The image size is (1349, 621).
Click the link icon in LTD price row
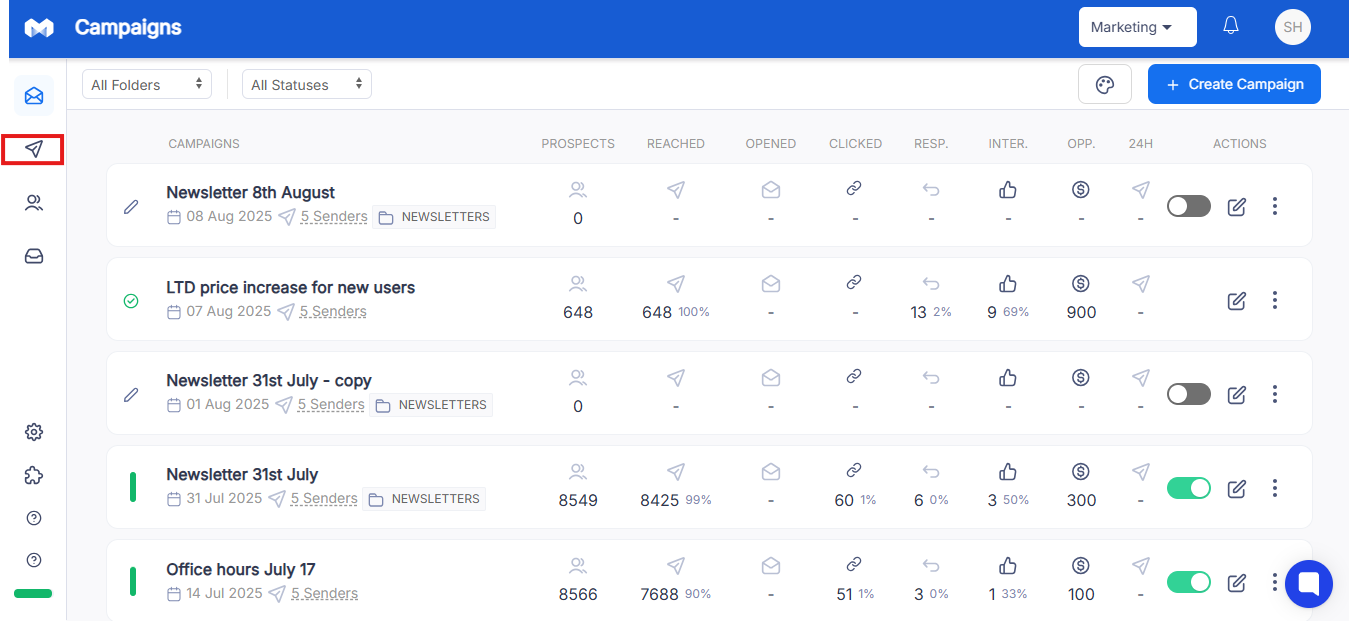pyautogui.click(x=854, y=283)
